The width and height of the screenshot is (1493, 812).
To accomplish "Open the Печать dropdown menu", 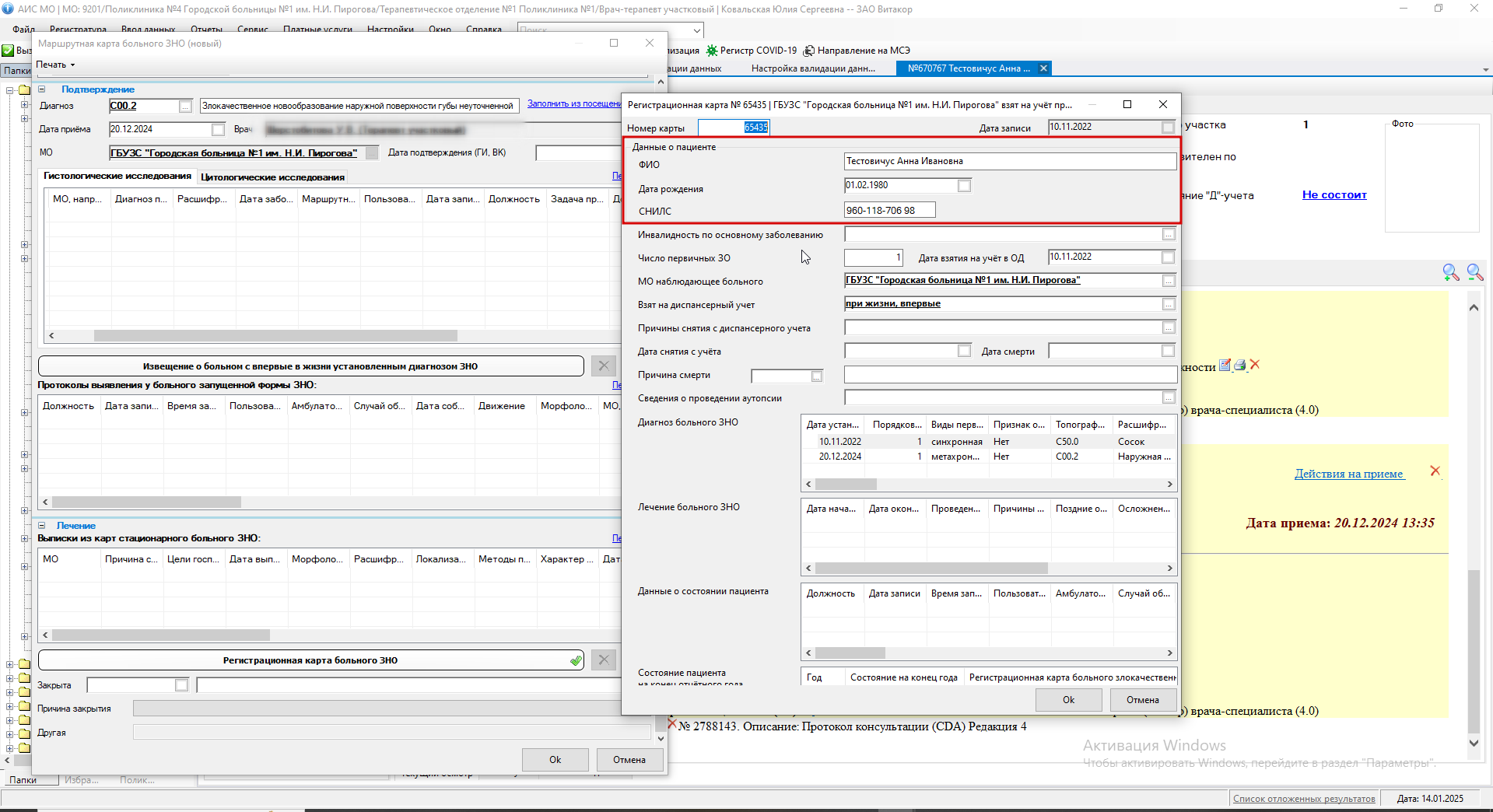I will (55, 65).
